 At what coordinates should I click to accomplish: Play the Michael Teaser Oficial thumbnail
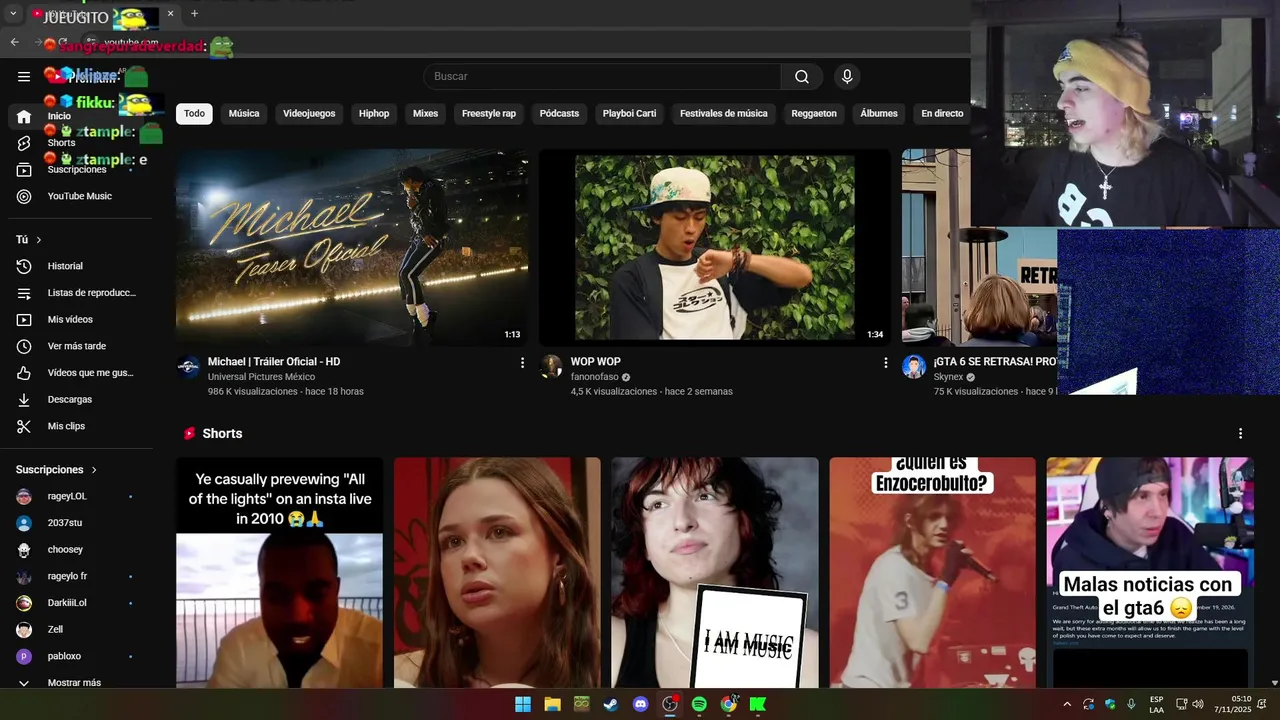click(352, 248)
